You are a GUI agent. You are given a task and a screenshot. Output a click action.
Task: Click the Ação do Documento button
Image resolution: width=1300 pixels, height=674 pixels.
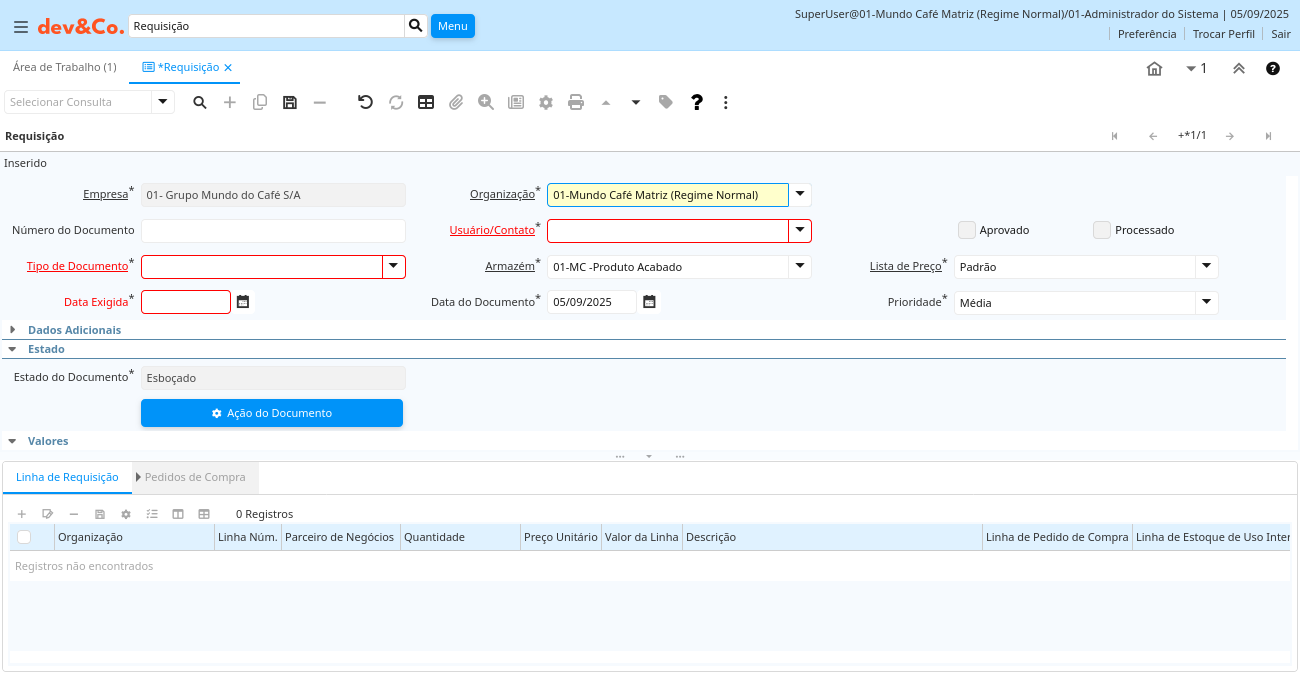click(272, 413)
